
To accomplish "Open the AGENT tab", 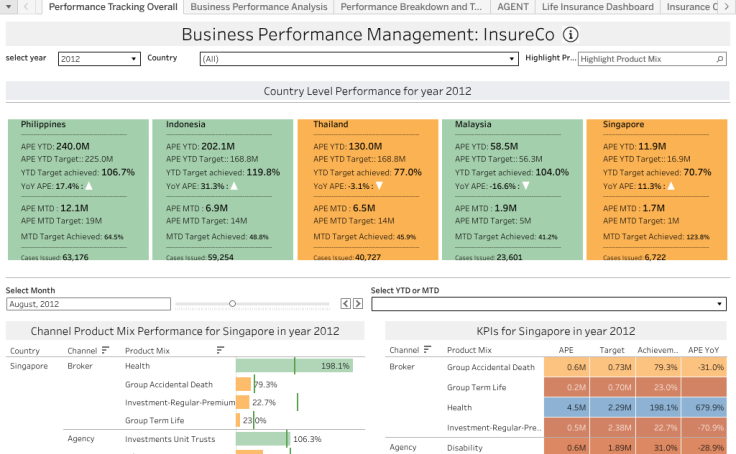I will point(513,7).
